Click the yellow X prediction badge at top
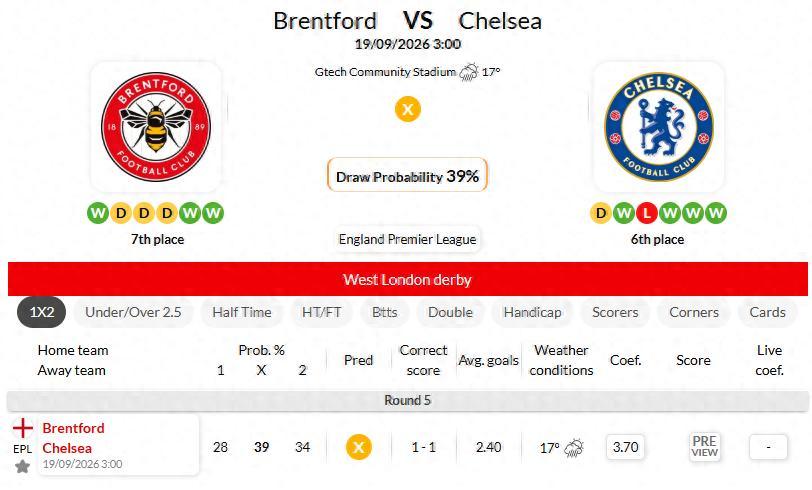The image size is (812, 490). pyautogui.click(x=408, y=109)
